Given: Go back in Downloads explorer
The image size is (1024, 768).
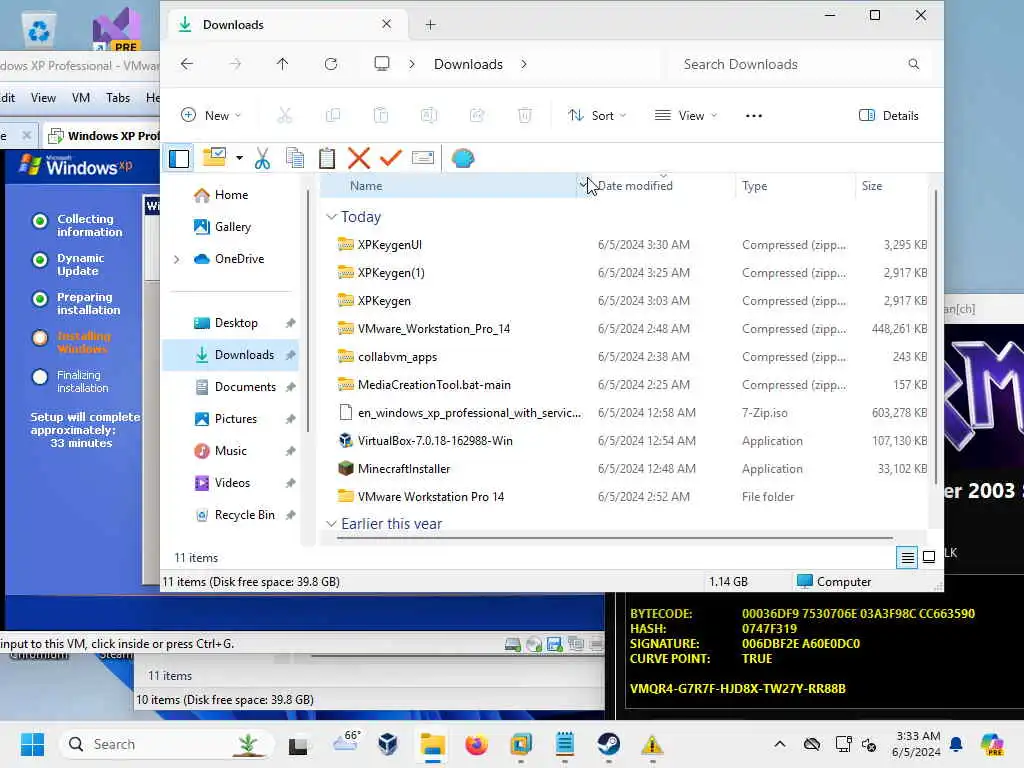Looking at the screenshot, I should pos(187,64).
